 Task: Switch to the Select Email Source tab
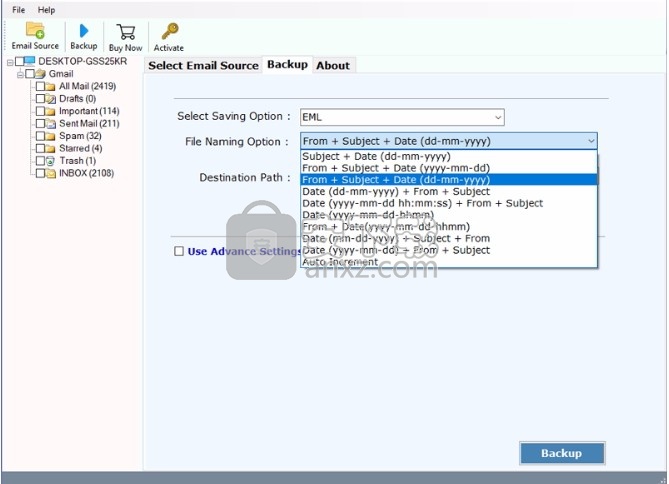(203, 65)
